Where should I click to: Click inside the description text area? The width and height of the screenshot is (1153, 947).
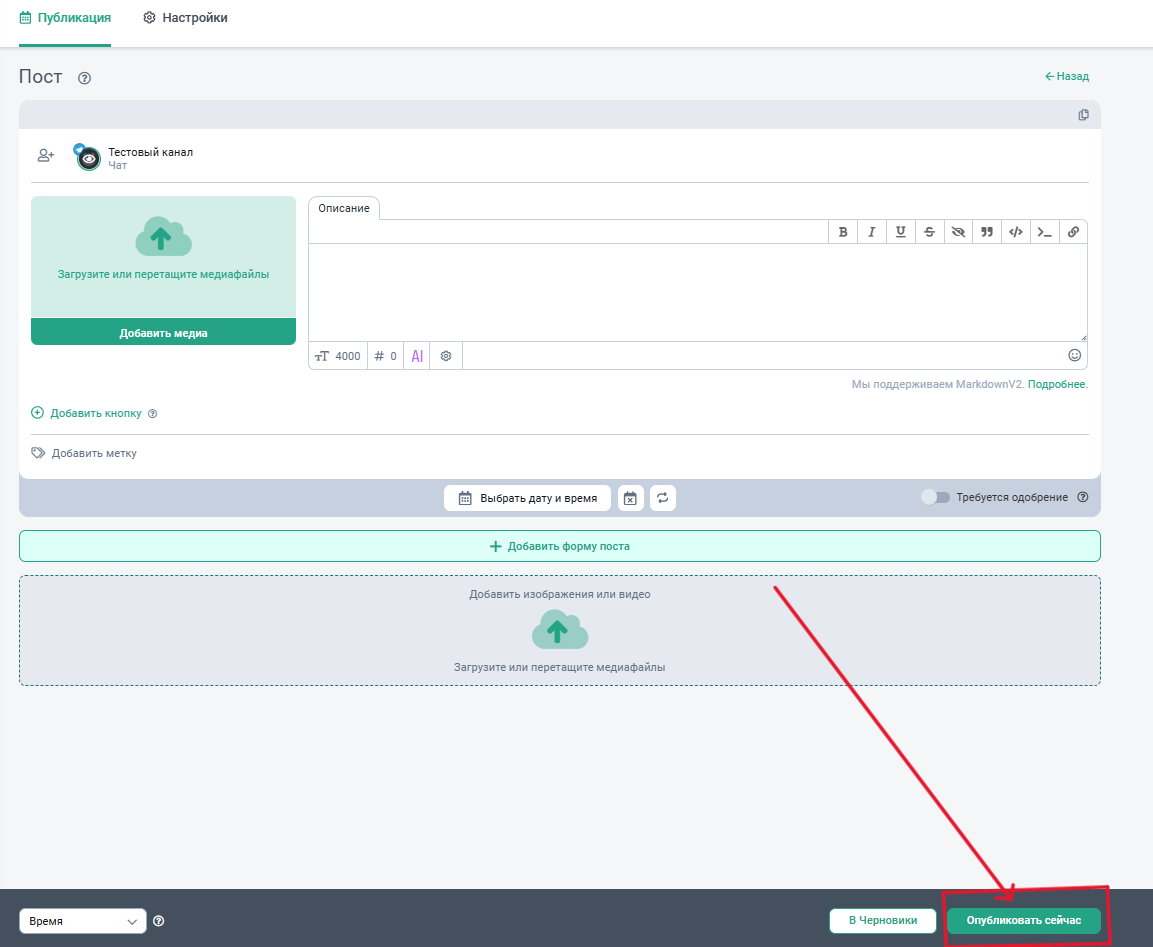(x=696, y=292)
